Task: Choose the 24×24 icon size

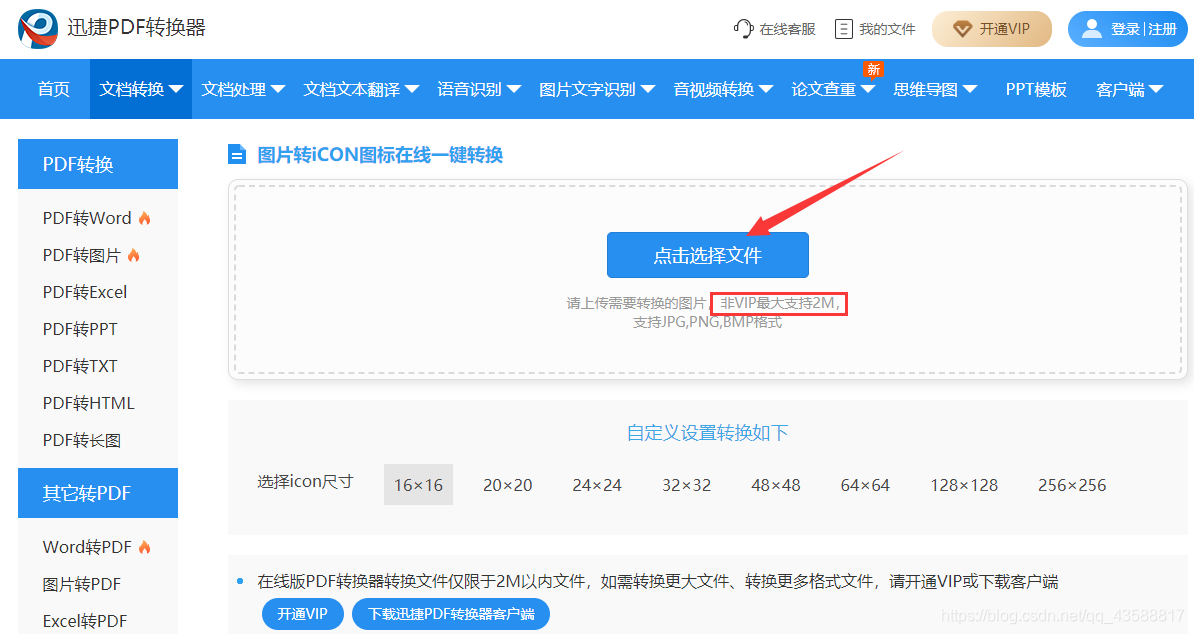Action: (597, 485)
